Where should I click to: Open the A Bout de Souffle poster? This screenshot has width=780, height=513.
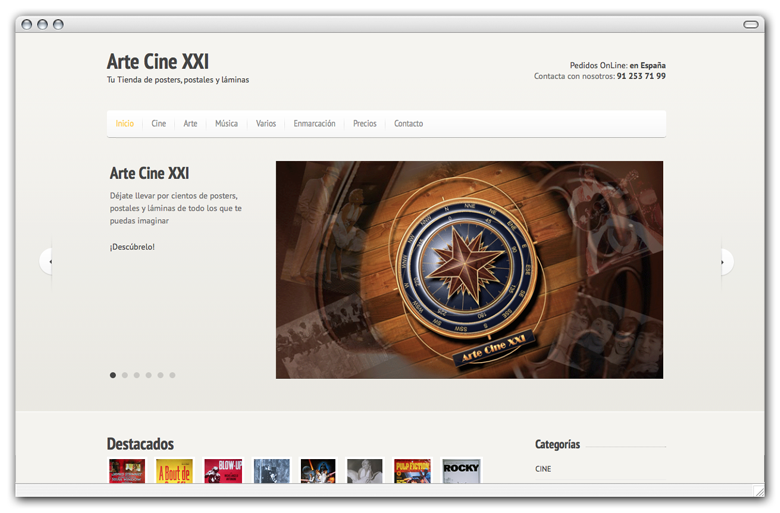tap(174, 470)
